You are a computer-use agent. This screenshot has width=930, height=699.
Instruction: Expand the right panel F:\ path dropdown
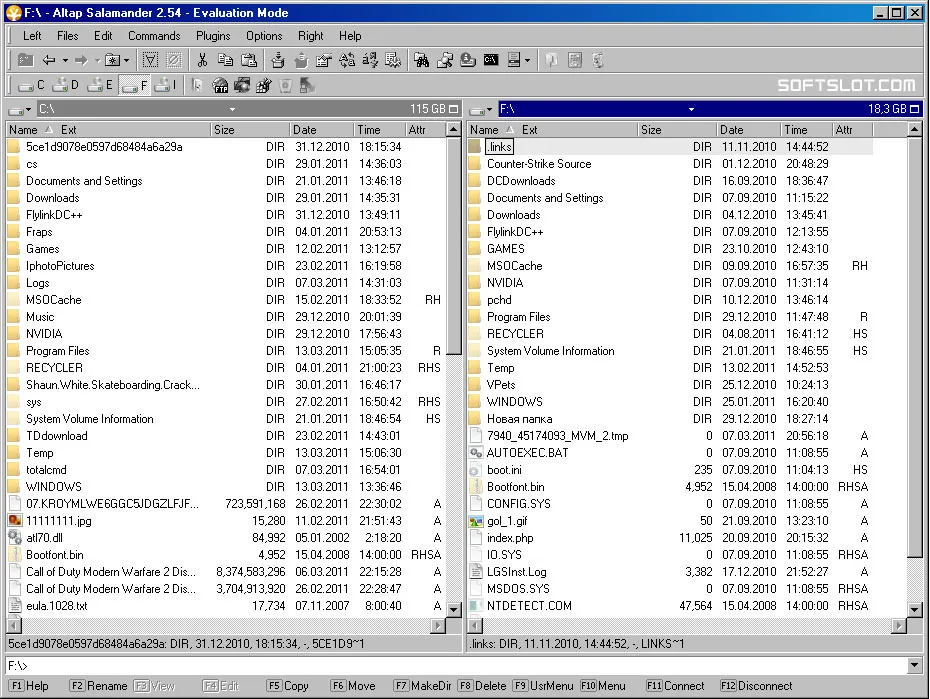coord(692,109)
